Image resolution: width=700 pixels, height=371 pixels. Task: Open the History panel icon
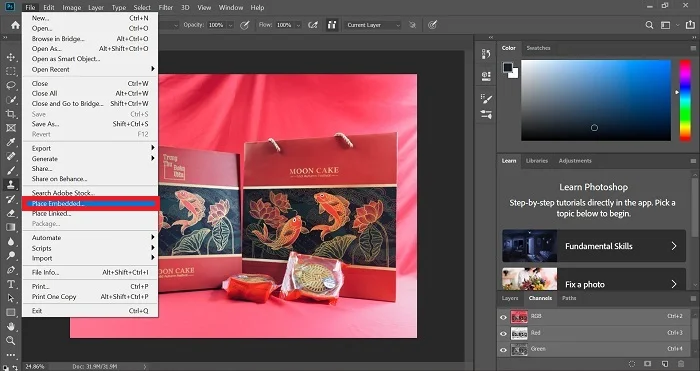(x=486, y=54)
